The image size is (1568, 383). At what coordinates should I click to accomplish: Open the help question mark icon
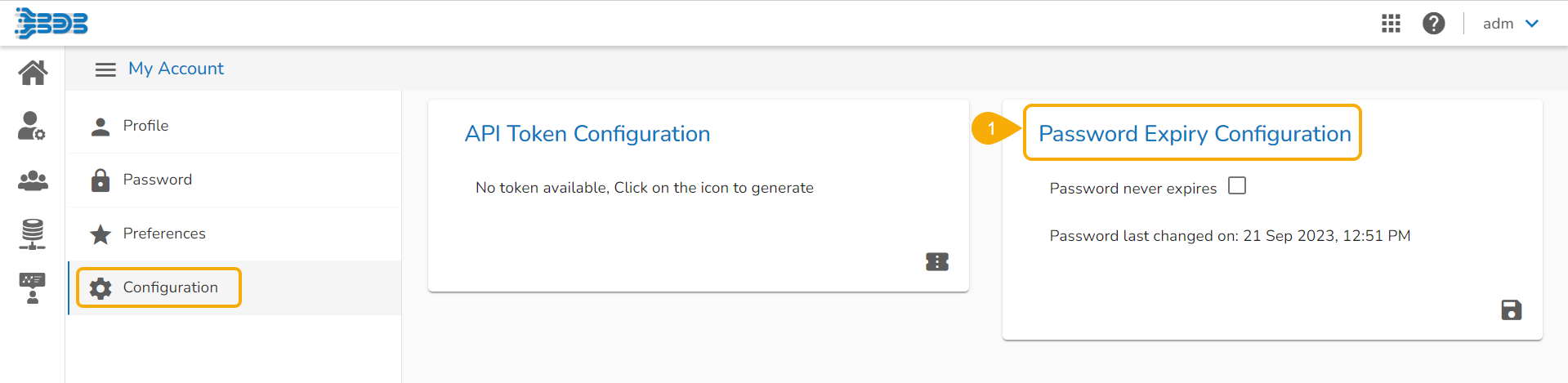tap(1433, 24)
